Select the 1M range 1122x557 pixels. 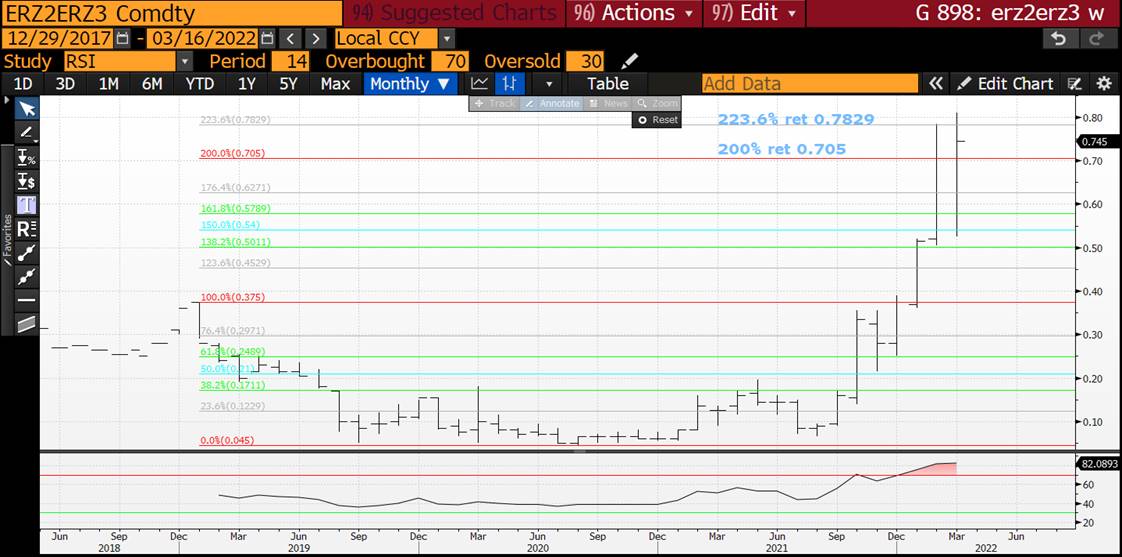108,84
